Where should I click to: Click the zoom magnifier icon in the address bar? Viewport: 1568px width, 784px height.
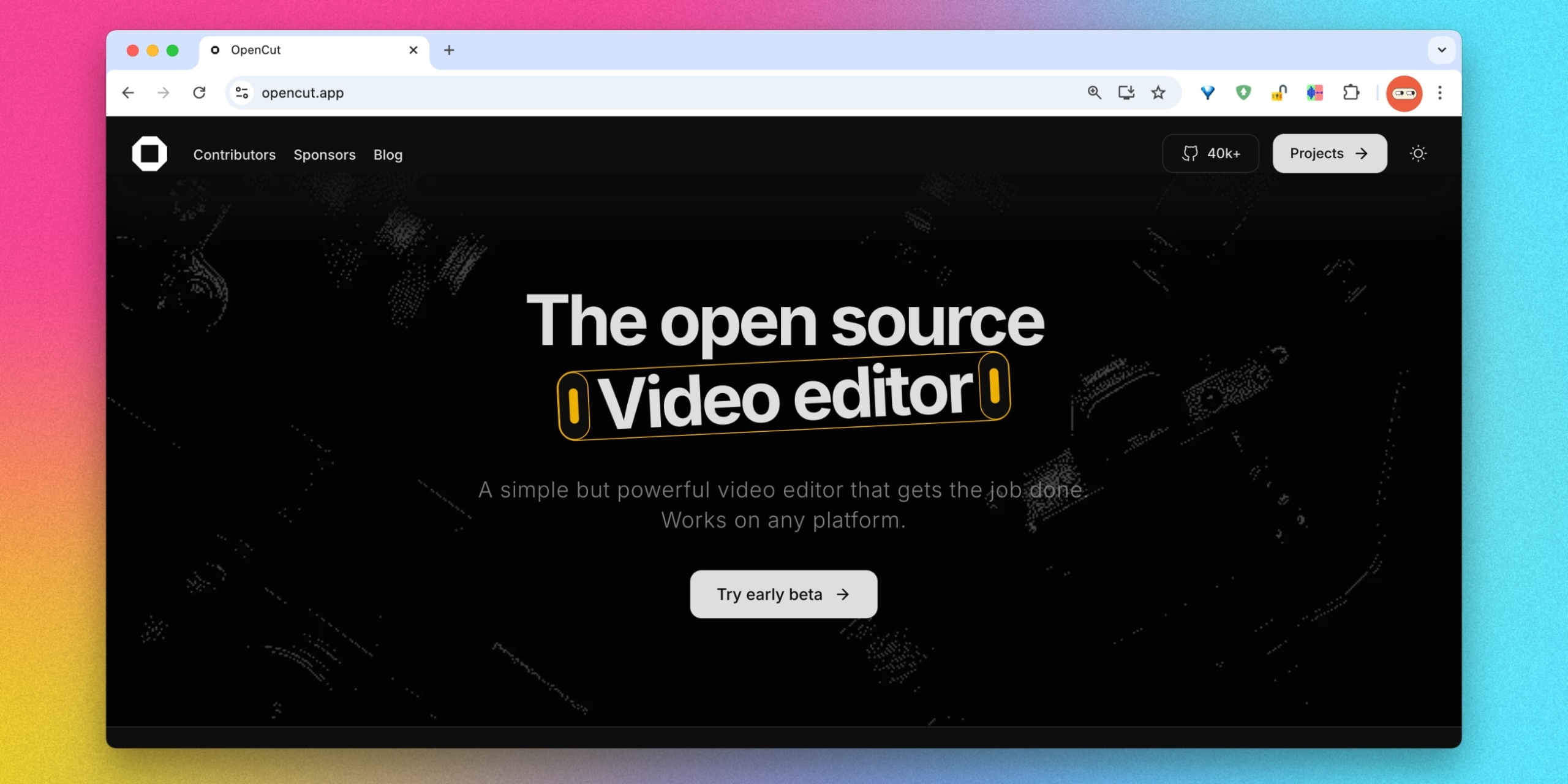coord(1095,92)
